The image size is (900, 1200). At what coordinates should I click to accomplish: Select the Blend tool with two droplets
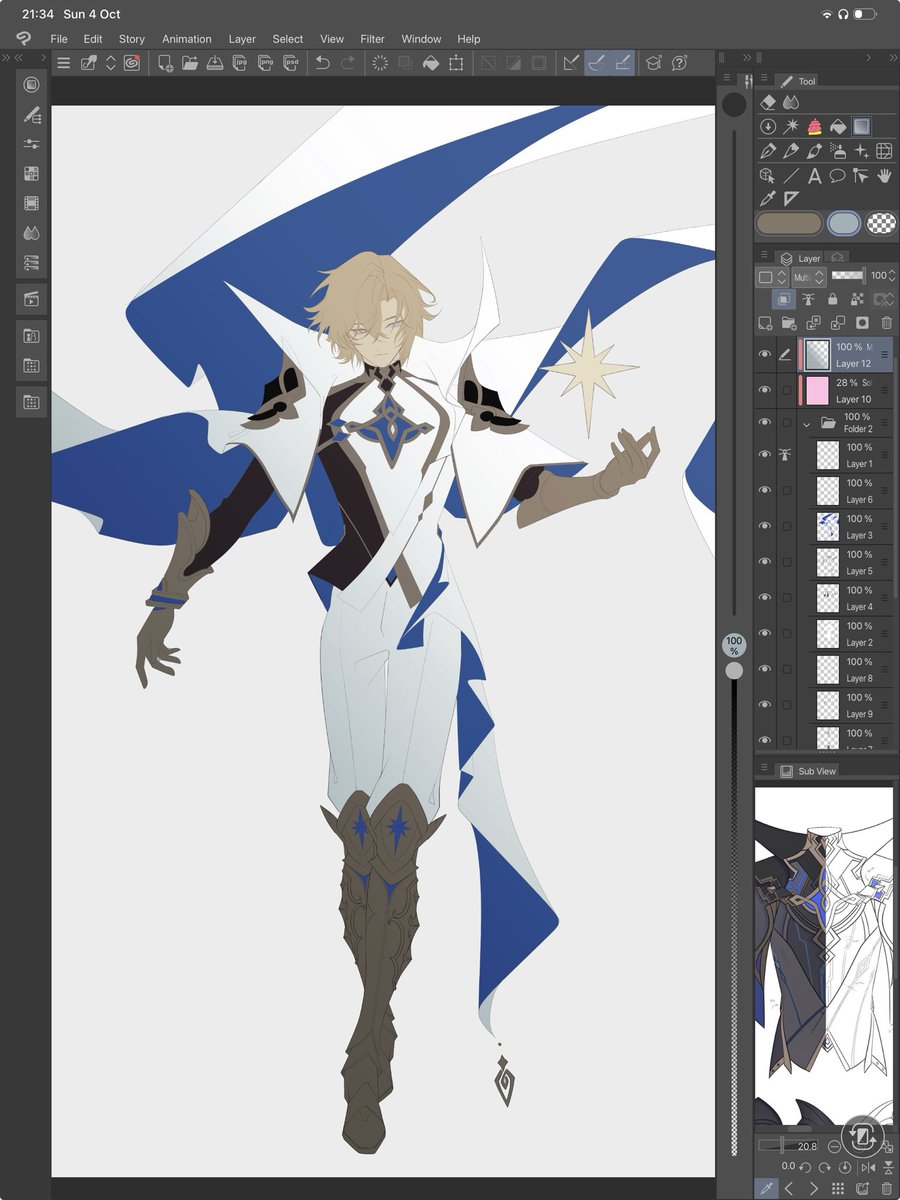coord(791,102)
